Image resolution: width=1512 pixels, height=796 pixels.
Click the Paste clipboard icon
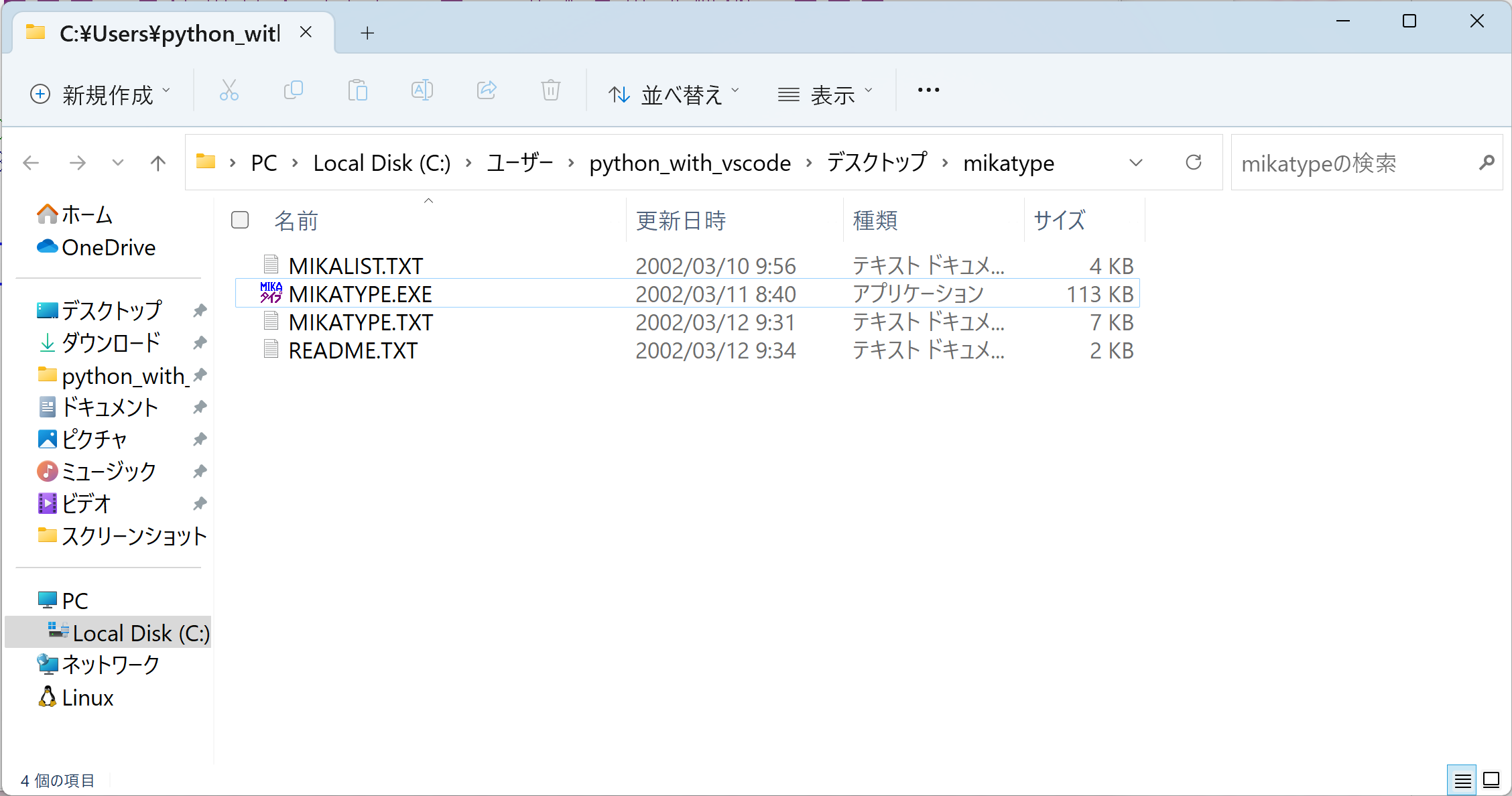coord(357,90)
